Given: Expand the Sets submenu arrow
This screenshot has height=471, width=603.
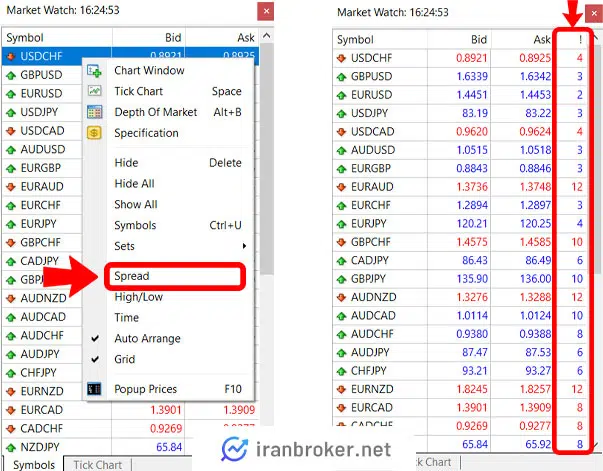Looking at the screenshot, I should [x=243, y=246].
